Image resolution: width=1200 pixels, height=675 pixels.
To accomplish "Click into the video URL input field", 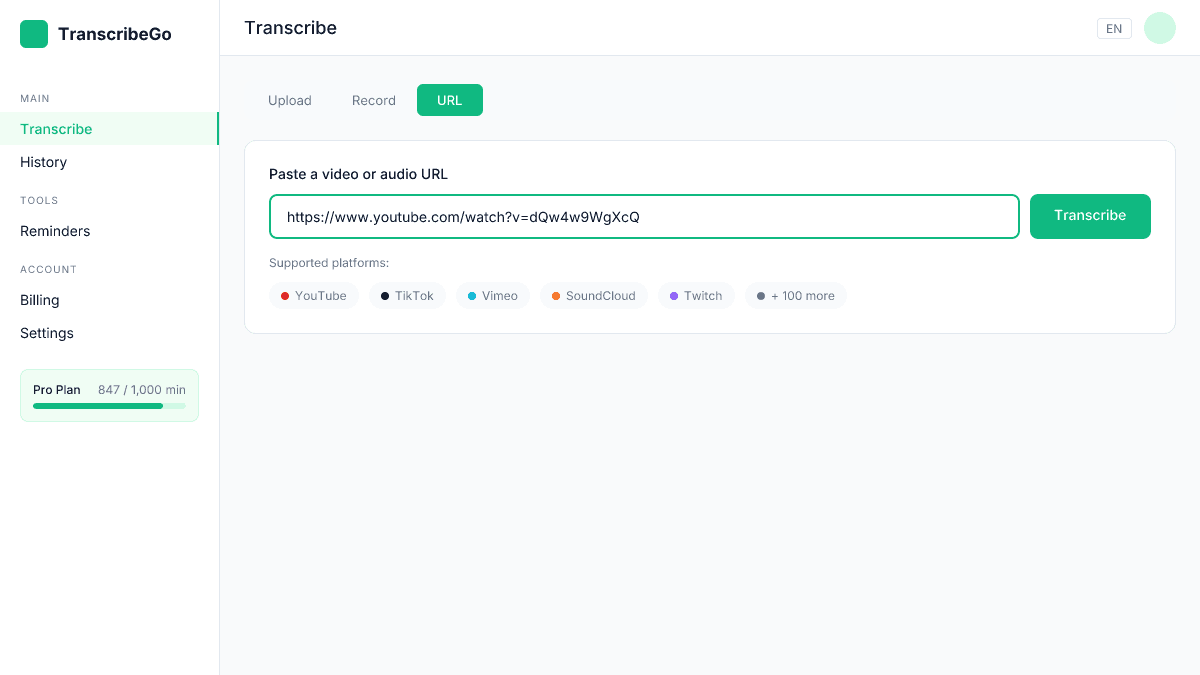I will [x=644, y=217].
